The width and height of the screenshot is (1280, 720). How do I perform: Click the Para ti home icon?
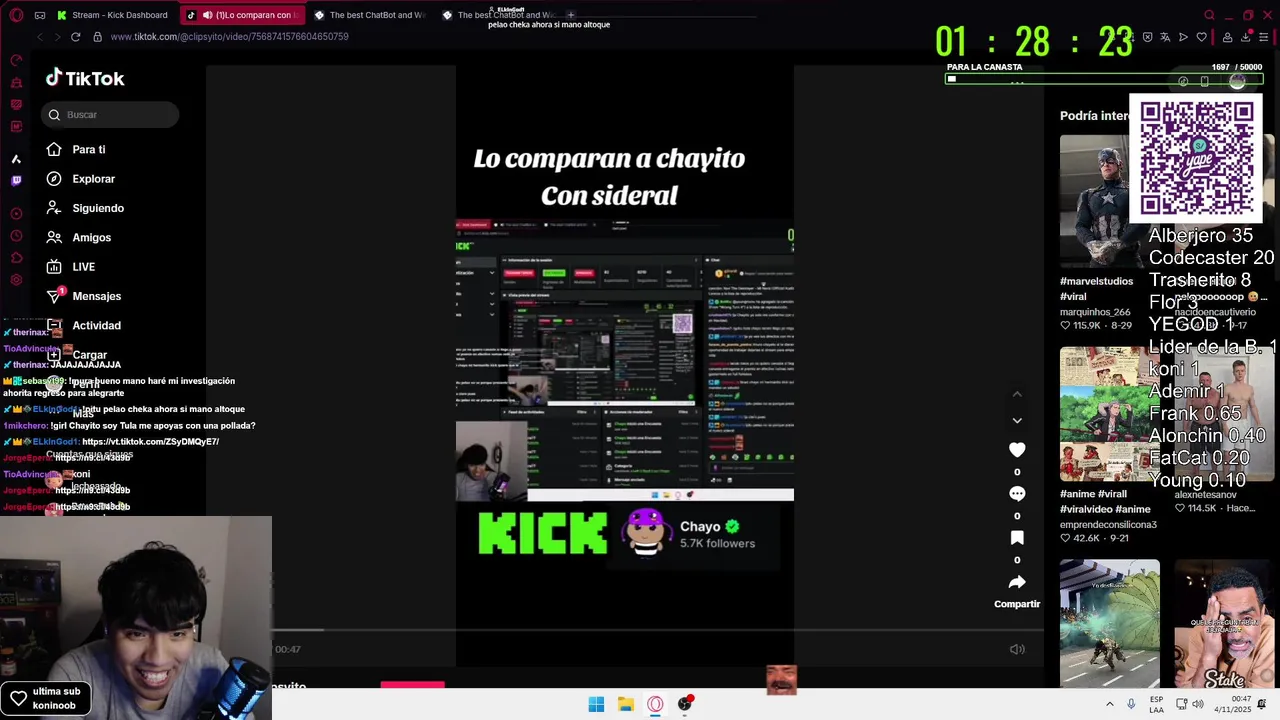tap(54, 150)
